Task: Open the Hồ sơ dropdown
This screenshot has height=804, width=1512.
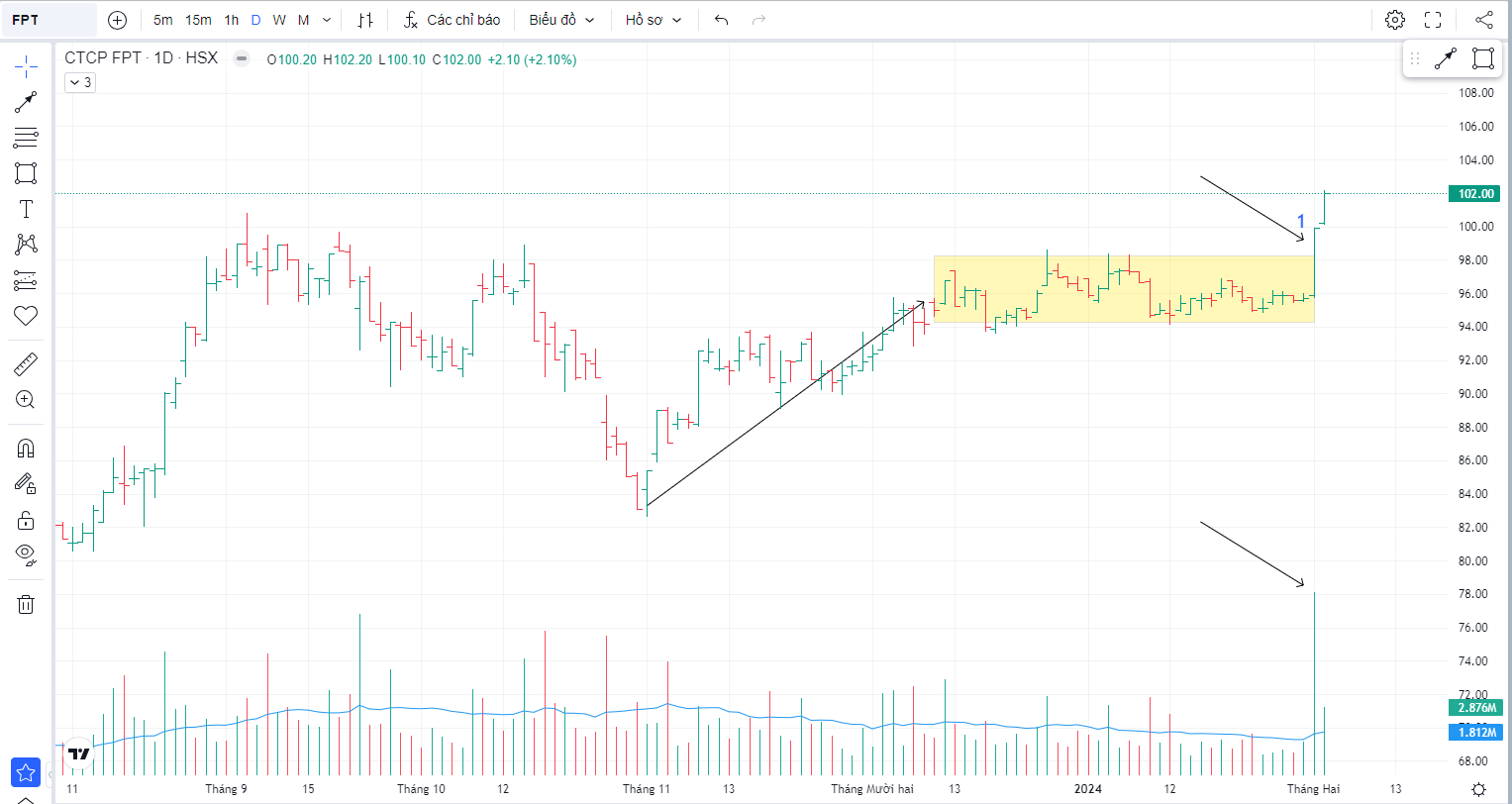Action: 653,20
